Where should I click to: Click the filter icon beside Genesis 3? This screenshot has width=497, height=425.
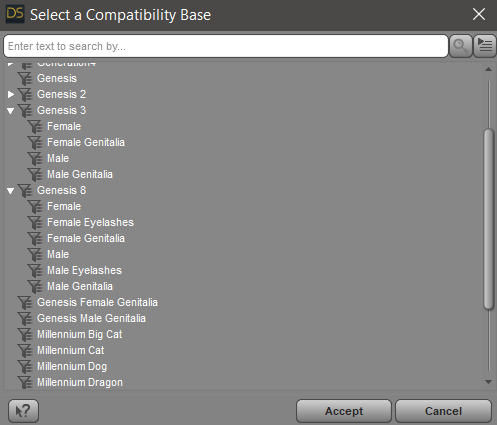tap(26, 110)
